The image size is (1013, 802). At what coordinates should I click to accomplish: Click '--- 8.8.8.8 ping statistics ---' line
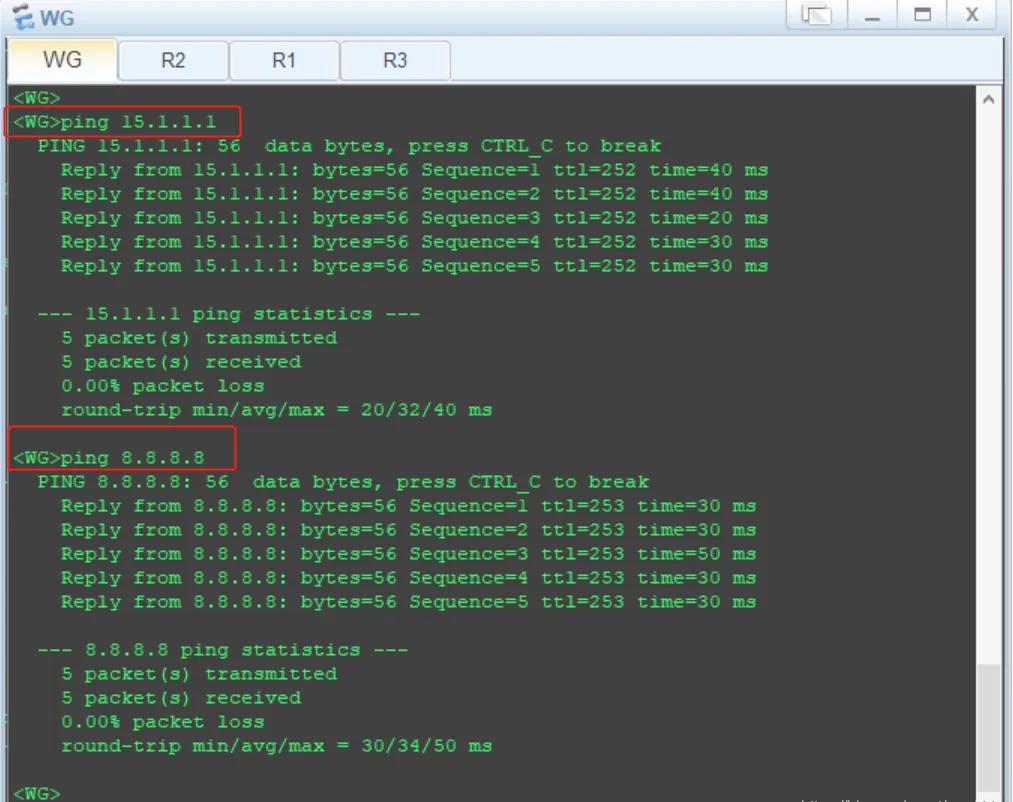[223, 650]
